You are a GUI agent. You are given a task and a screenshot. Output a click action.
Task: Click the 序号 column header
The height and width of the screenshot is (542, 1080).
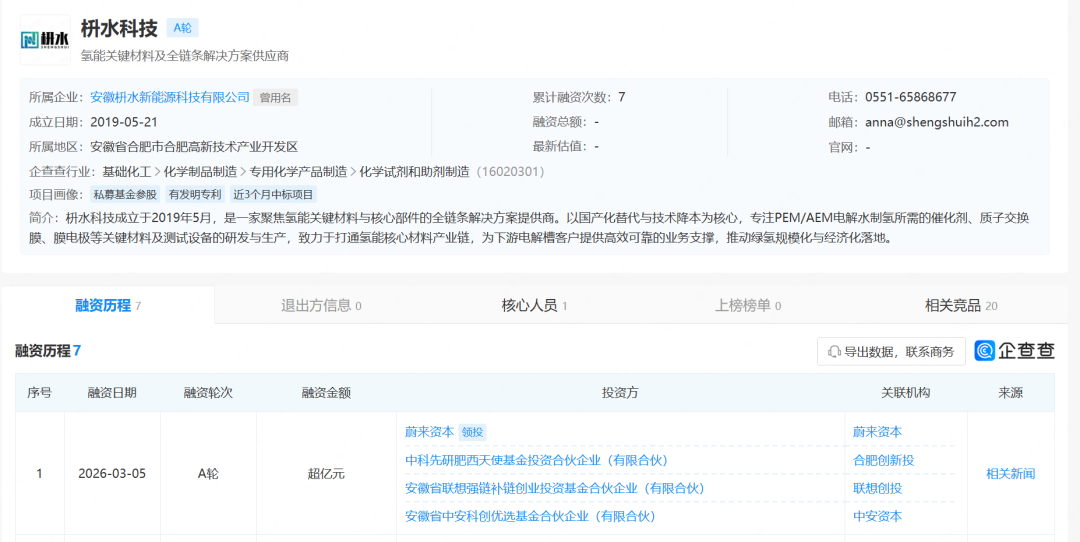point(39,393)
